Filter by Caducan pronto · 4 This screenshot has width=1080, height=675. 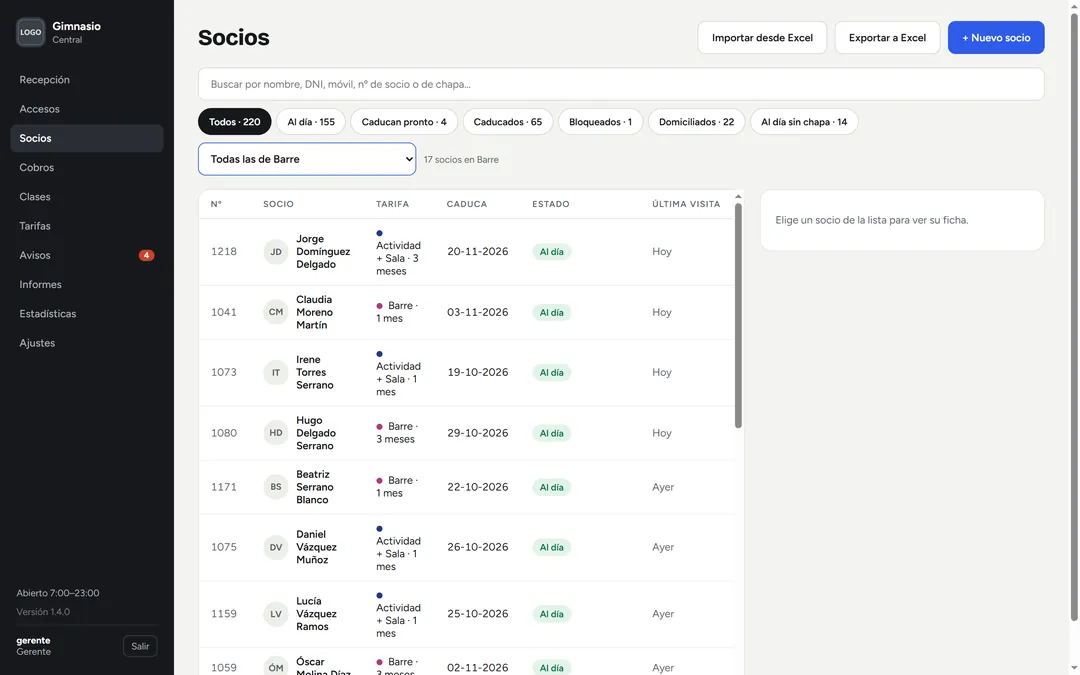click(x=404, y=122)
